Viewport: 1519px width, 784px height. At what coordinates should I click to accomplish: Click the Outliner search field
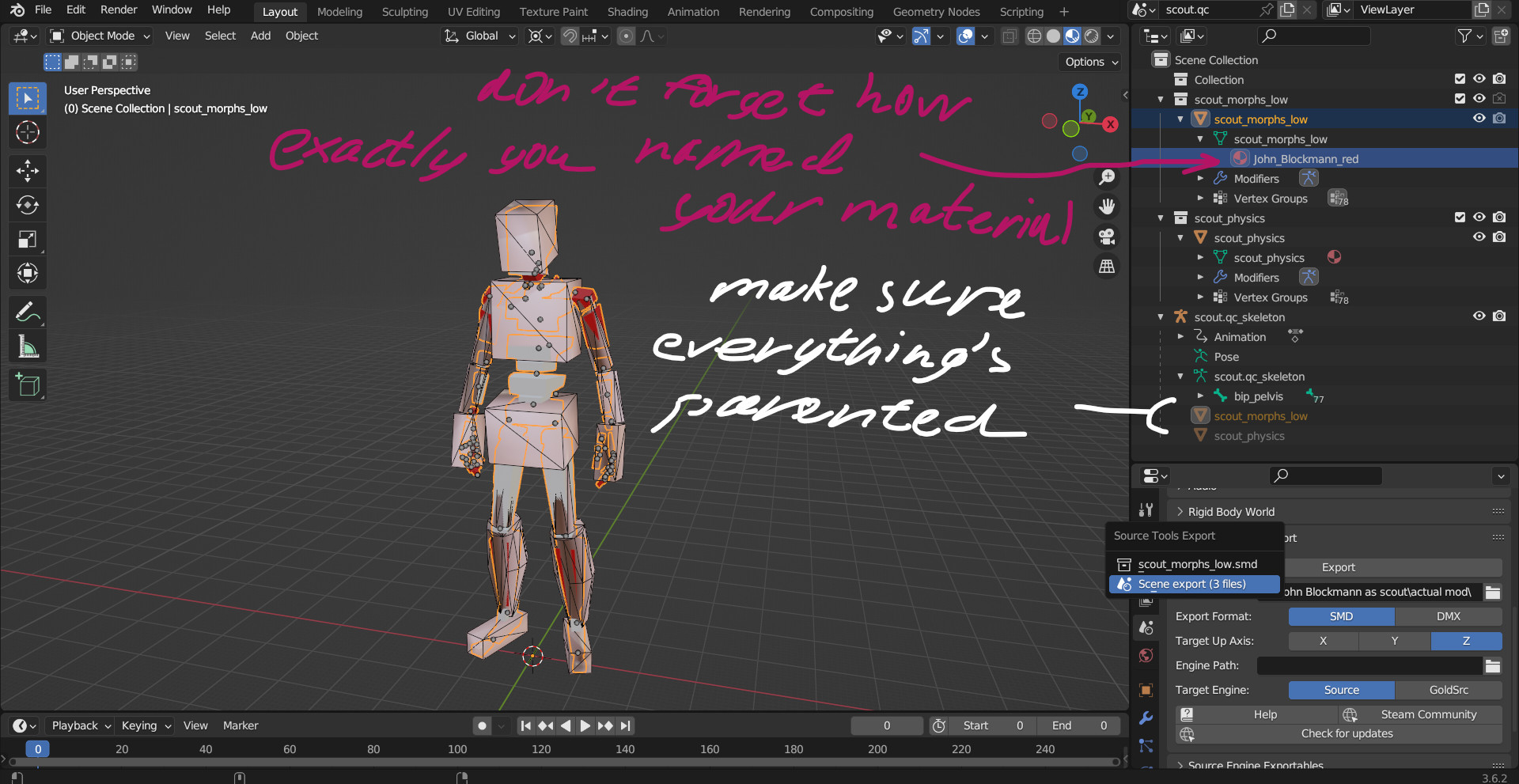pyautogui.click(x=1313, y=36)
